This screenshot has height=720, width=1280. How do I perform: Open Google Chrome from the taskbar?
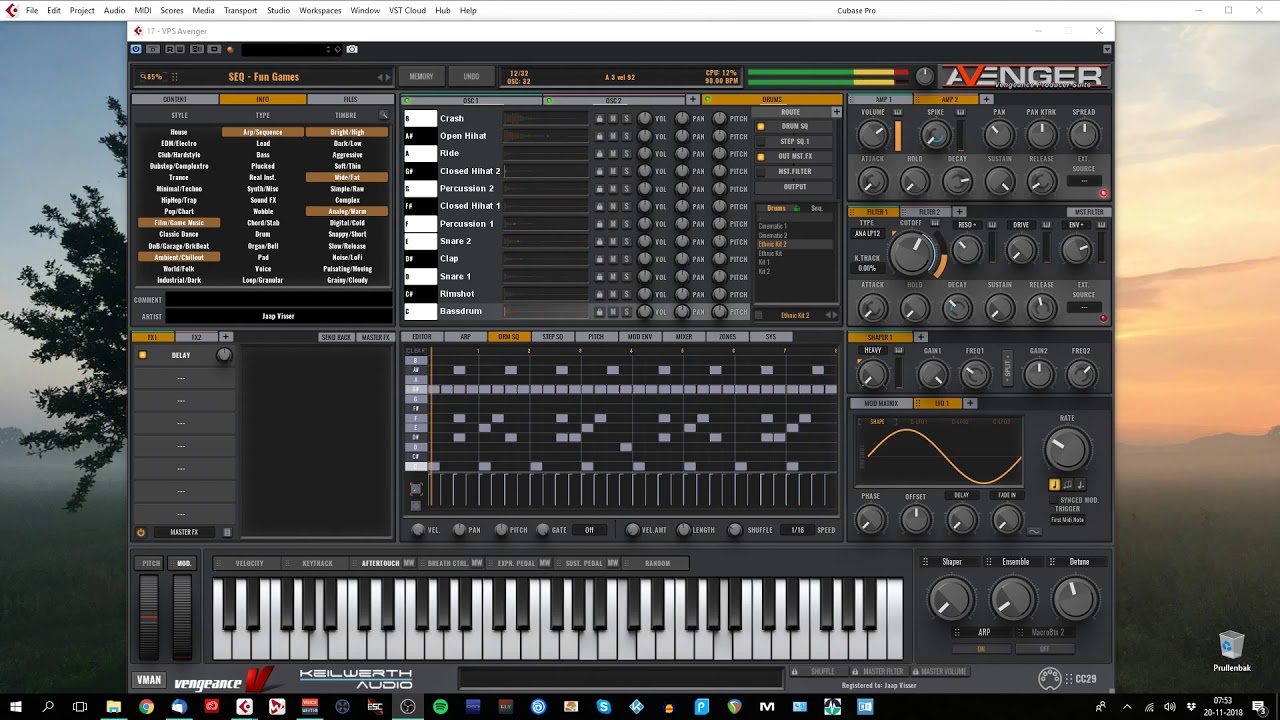[x=146, y=706]
